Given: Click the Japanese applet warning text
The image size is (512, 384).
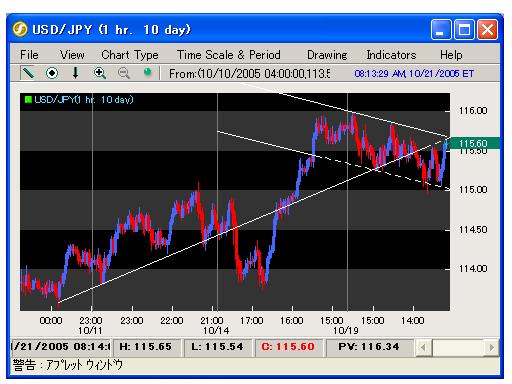Looking at the screenshot, I should coord(68,365).
